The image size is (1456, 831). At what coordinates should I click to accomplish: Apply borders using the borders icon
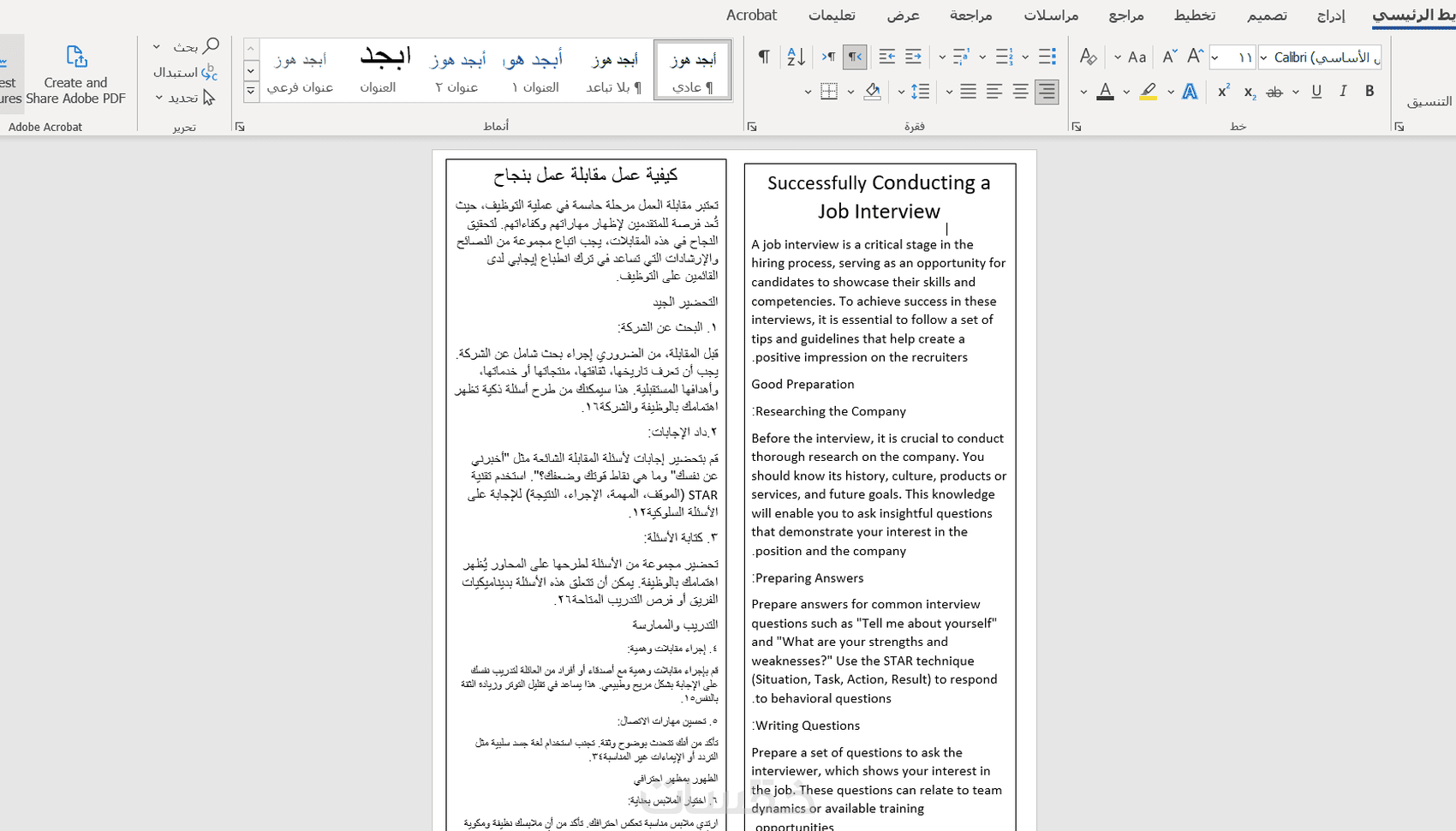[828, 92]
